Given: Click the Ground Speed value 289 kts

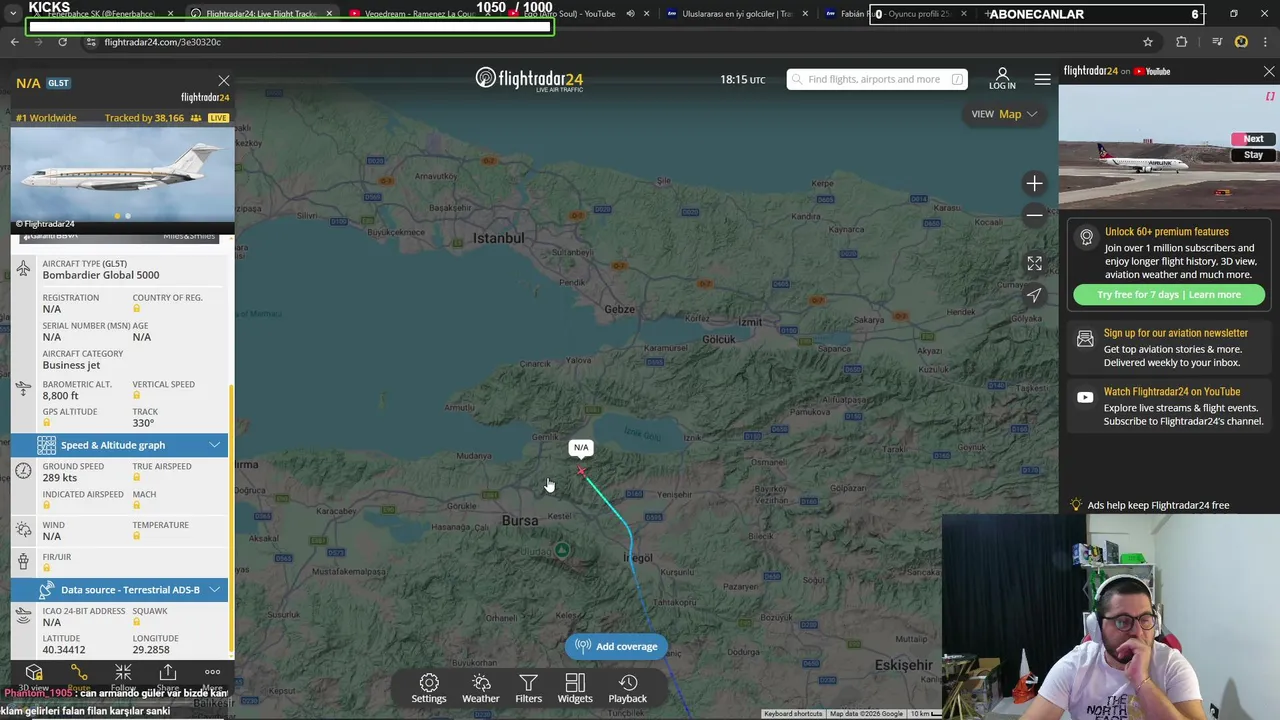Looking at the screenshot, I should (59, 478).
